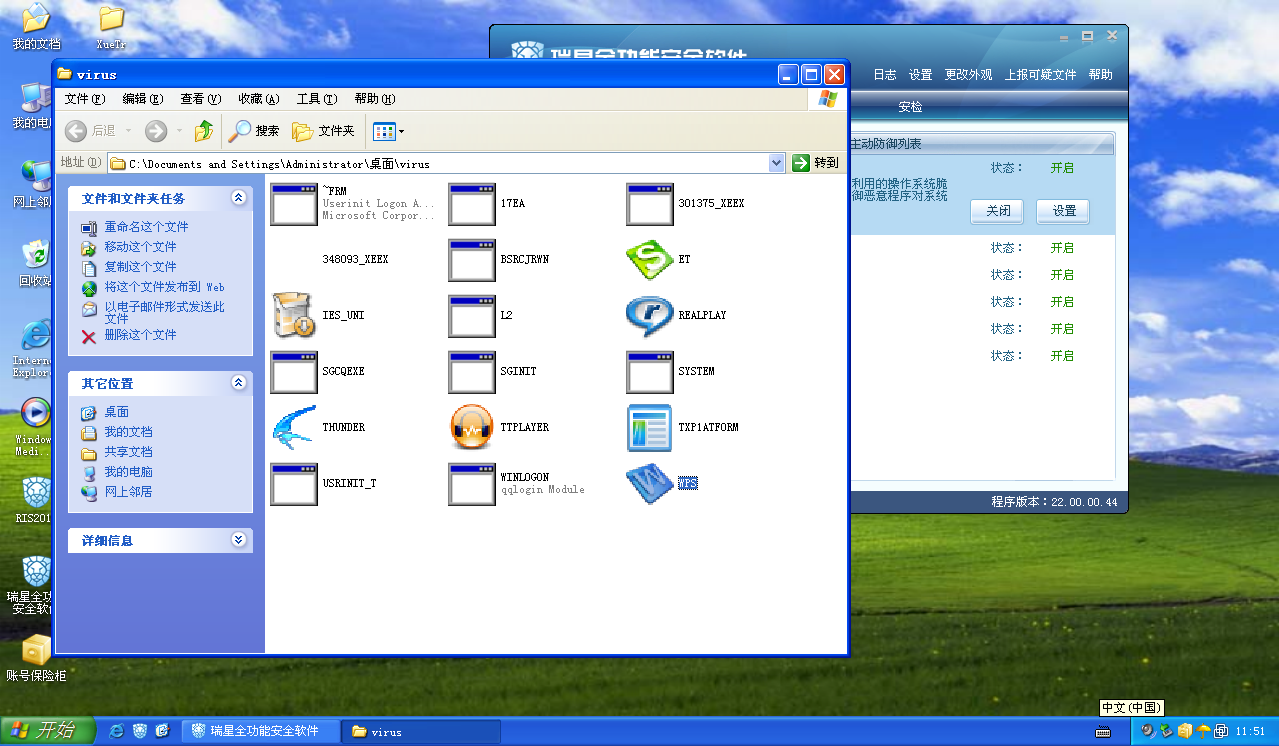Viewport: 1279px width, 746px height.
Task: Select the IES_UNI installer icon
Action: coord(294,316)
